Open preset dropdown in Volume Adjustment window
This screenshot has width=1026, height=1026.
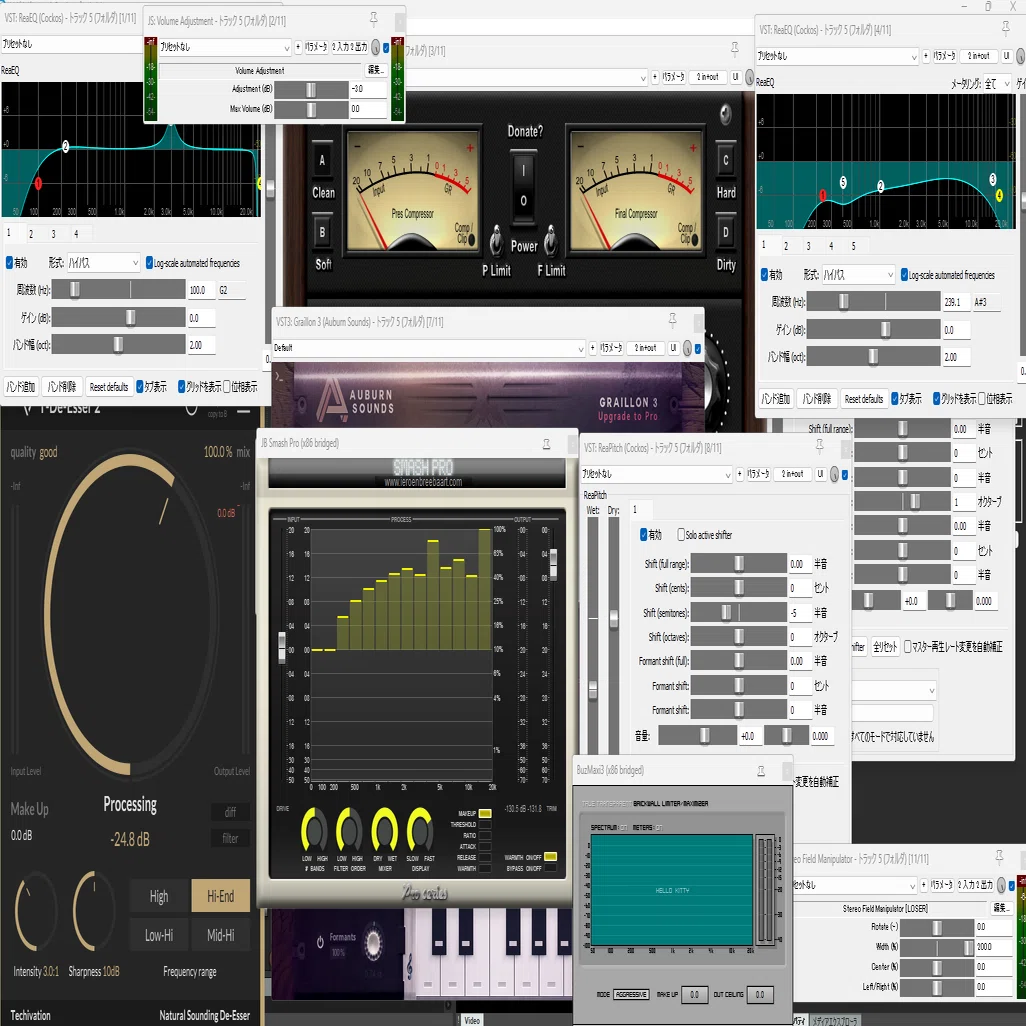tap(224, 47)
